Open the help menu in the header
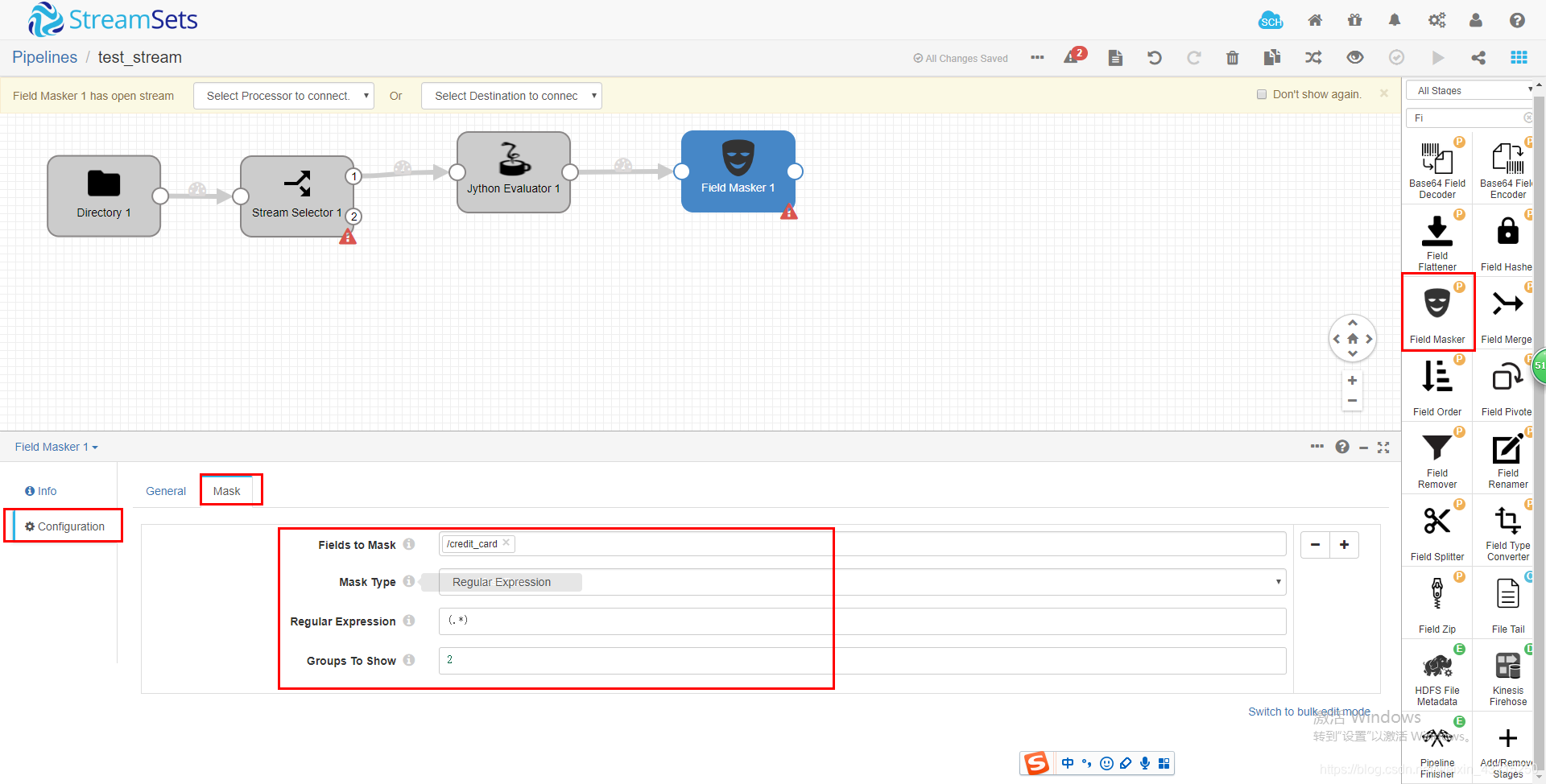Image resolution: width=1546 pixels, height=784 pixels. 1517,20
